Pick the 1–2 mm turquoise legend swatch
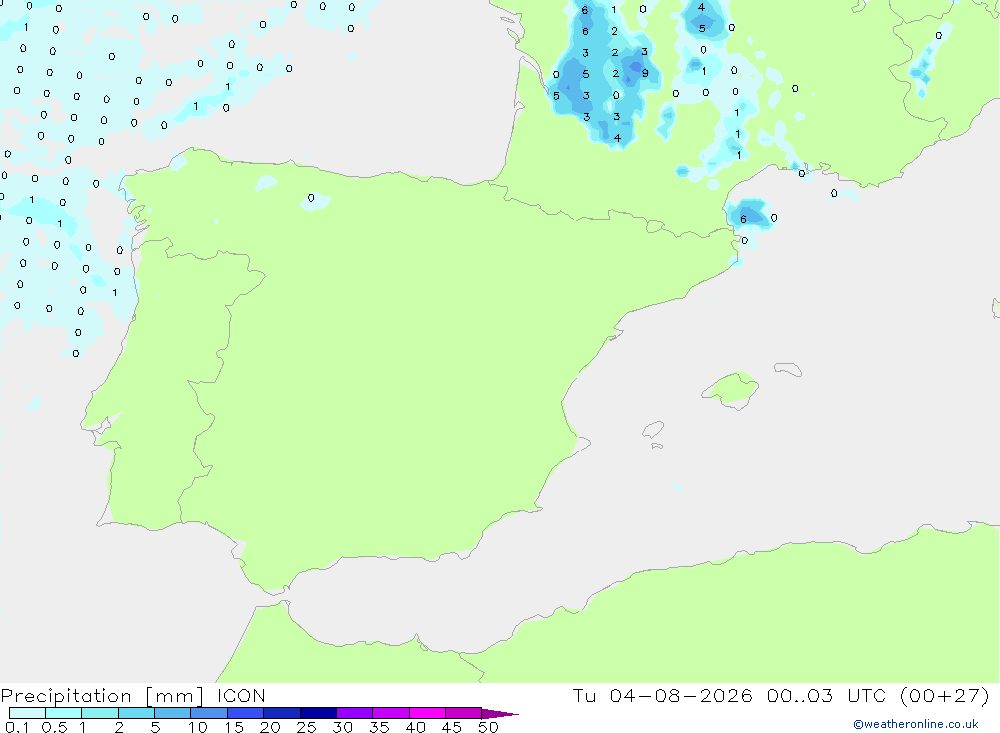The height and width of the screenshot is (733, 1000). (x=99, y=713)
